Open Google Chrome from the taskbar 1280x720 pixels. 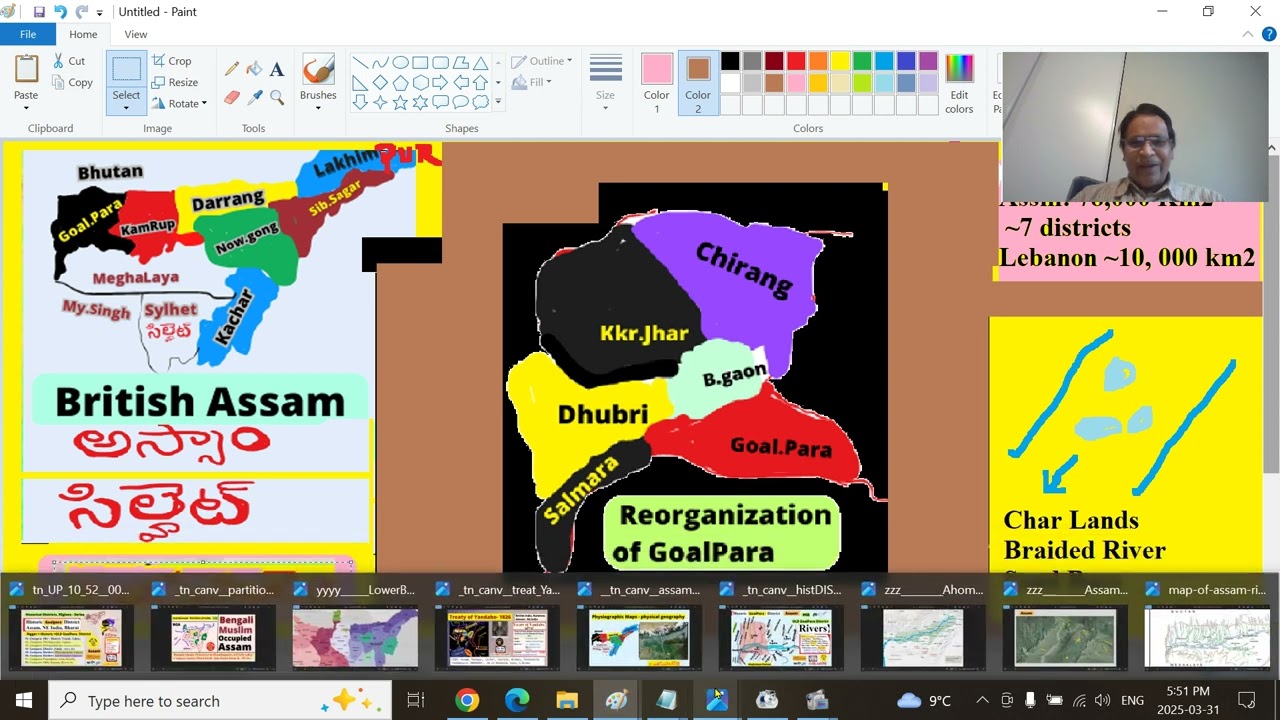467,700
